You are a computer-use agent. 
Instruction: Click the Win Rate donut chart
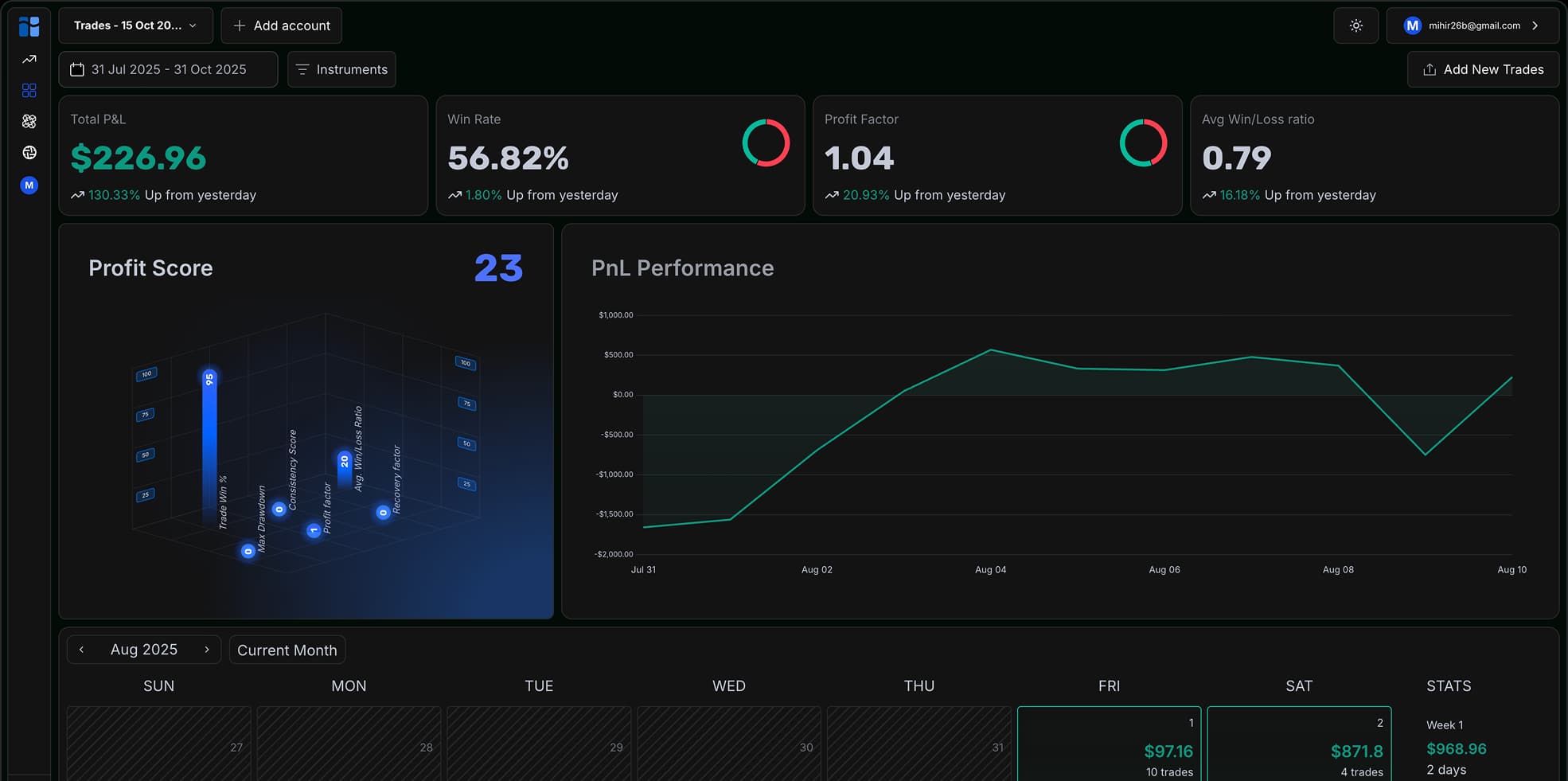click(766, 143)
